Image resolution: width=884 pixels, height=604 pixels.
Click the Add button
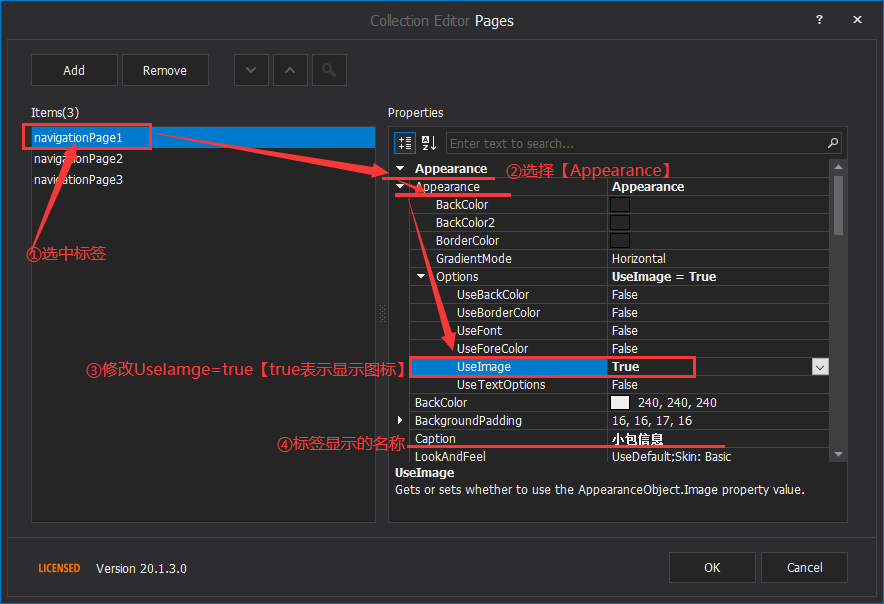[73, 69]
